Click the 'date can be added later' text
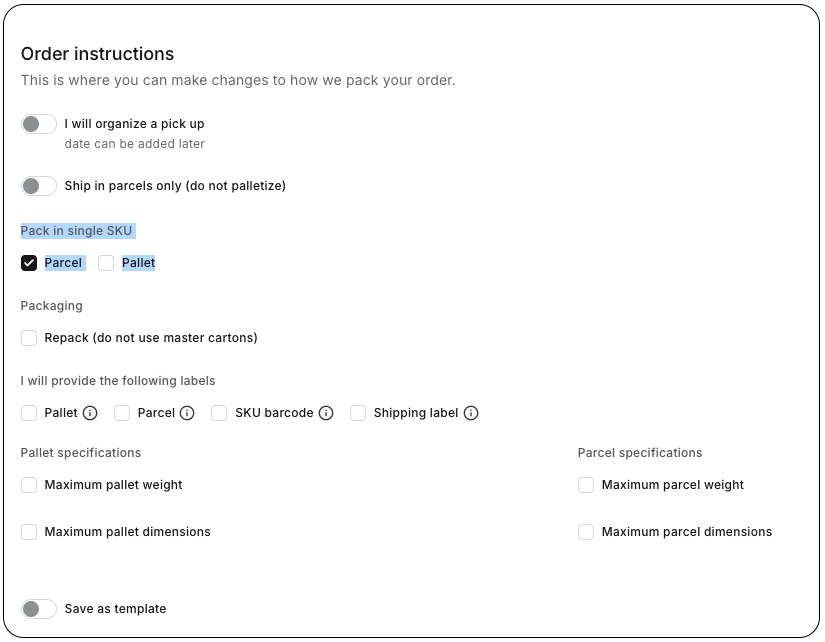This screenshot has width=825, height=642. 134,144
